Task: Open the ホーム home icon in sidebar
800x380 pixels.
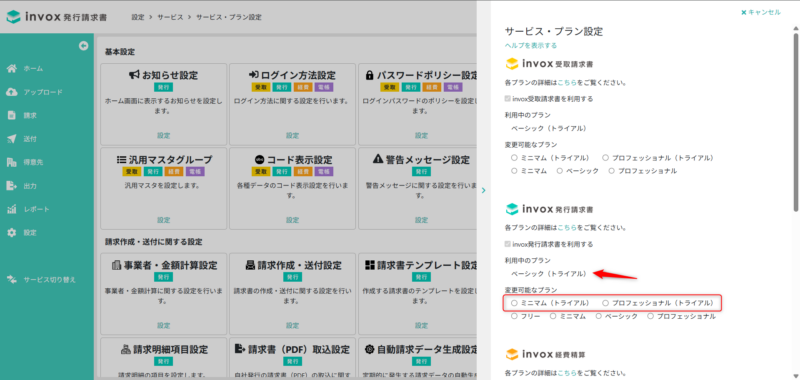Action: (11, 68)
